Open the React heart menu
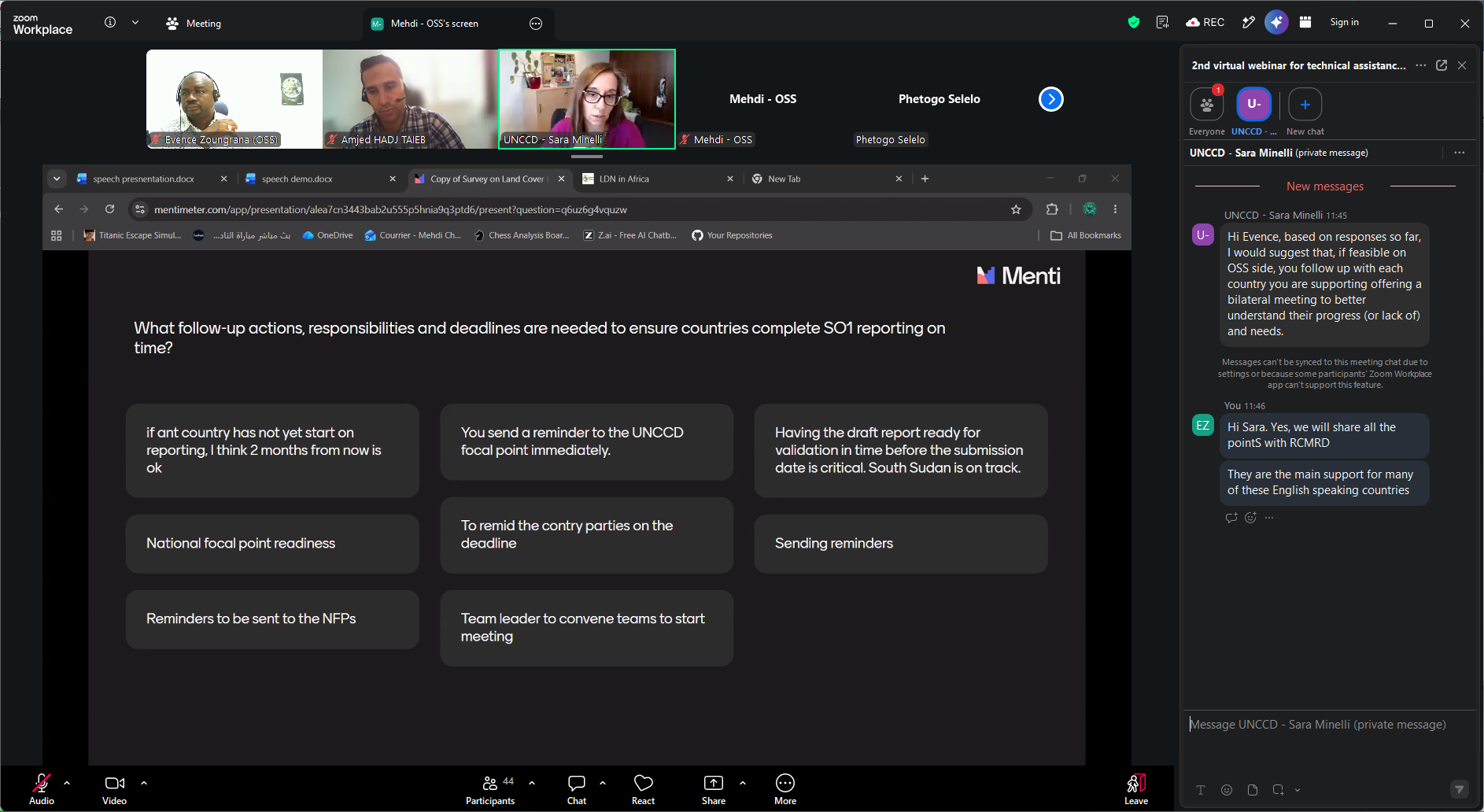 (643, 789)
